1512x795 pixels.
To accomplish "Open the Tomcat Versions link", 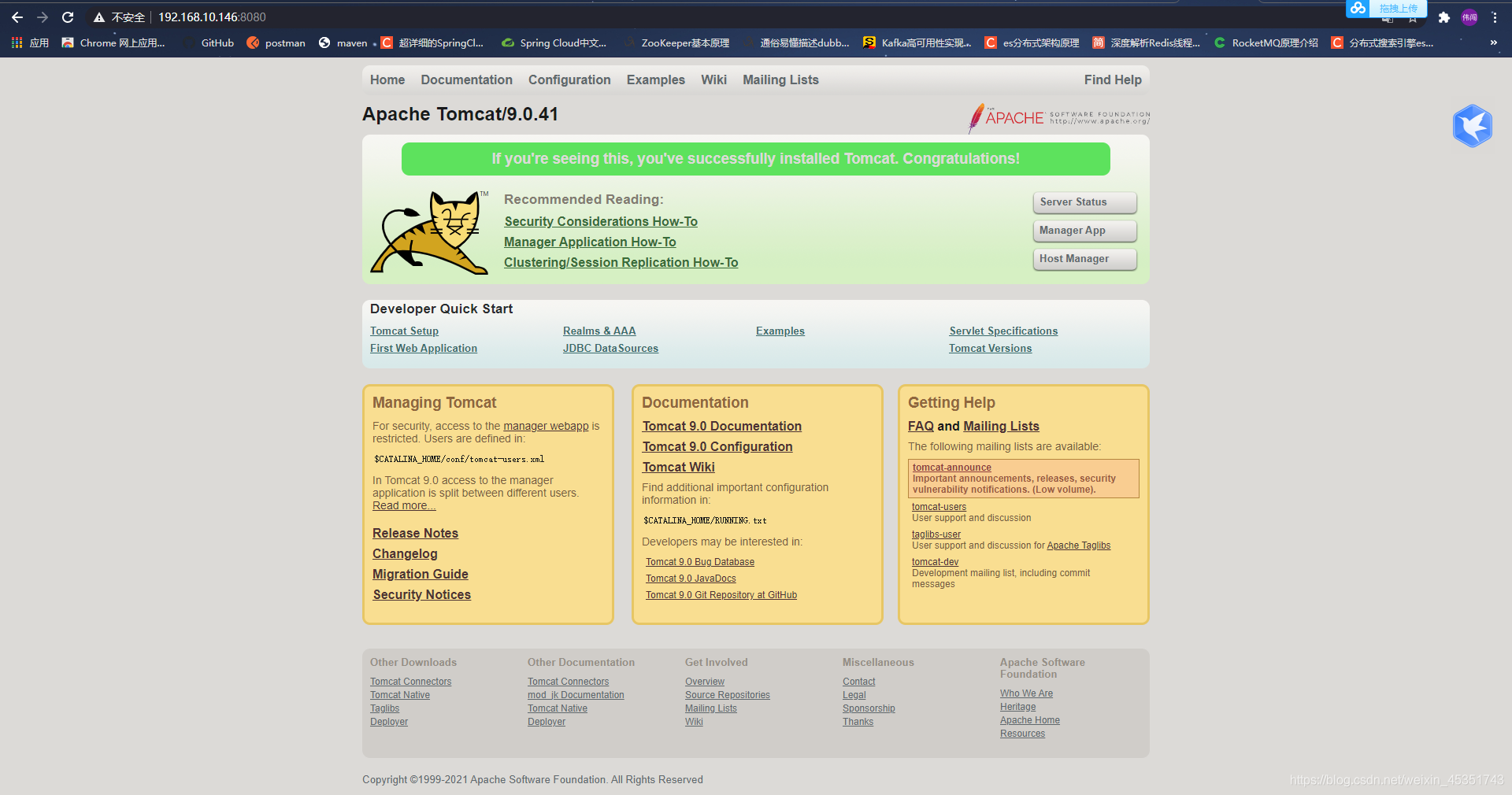I will (x=990, y=349).
